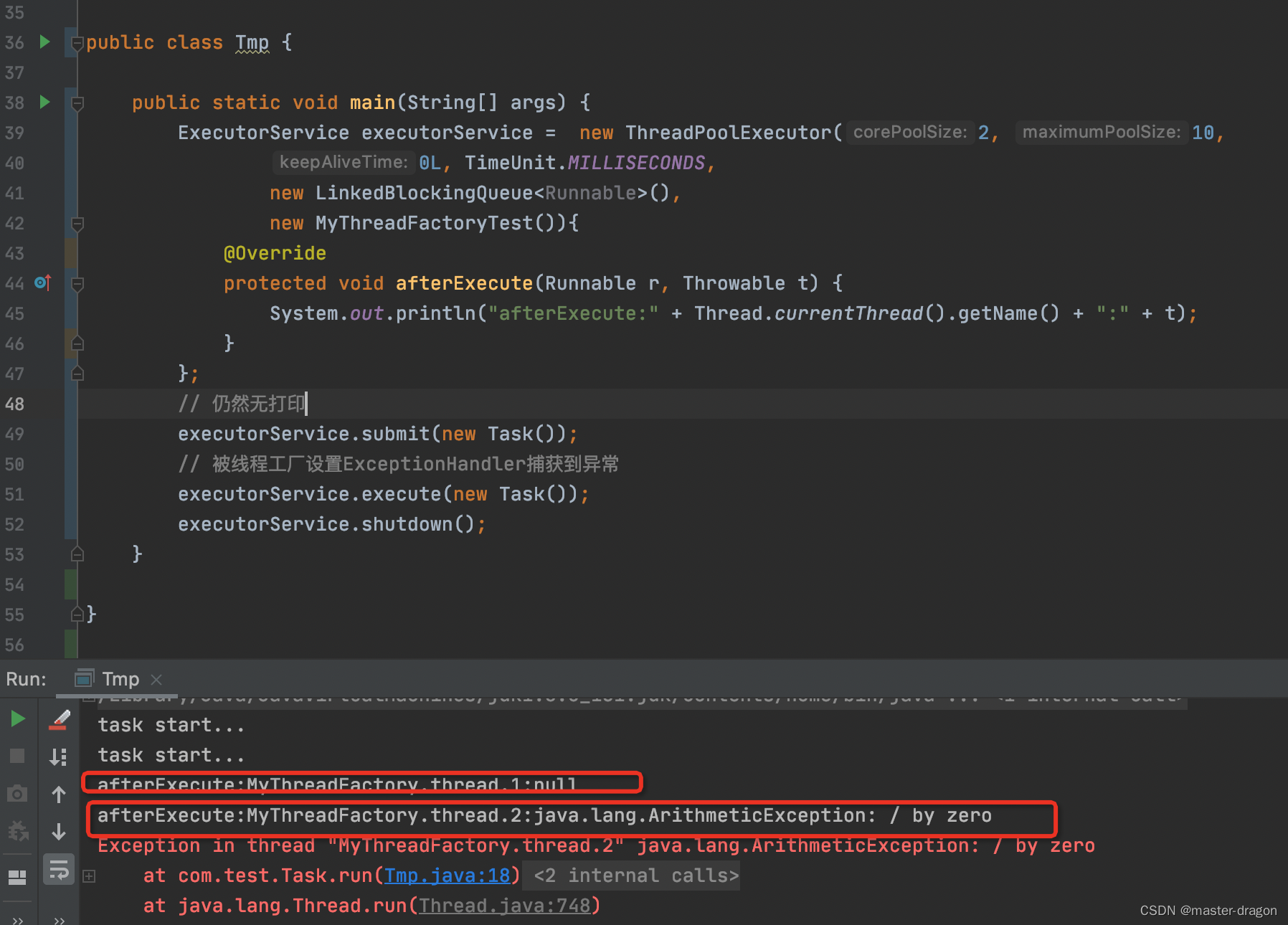
Task: Click the @Override annotation
Action: point(275,253)
